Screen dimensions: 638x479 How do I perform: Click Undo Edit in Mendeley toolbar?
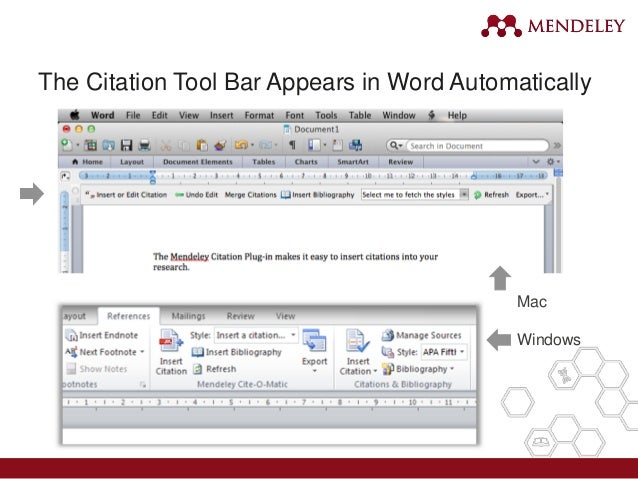[197, 195]
